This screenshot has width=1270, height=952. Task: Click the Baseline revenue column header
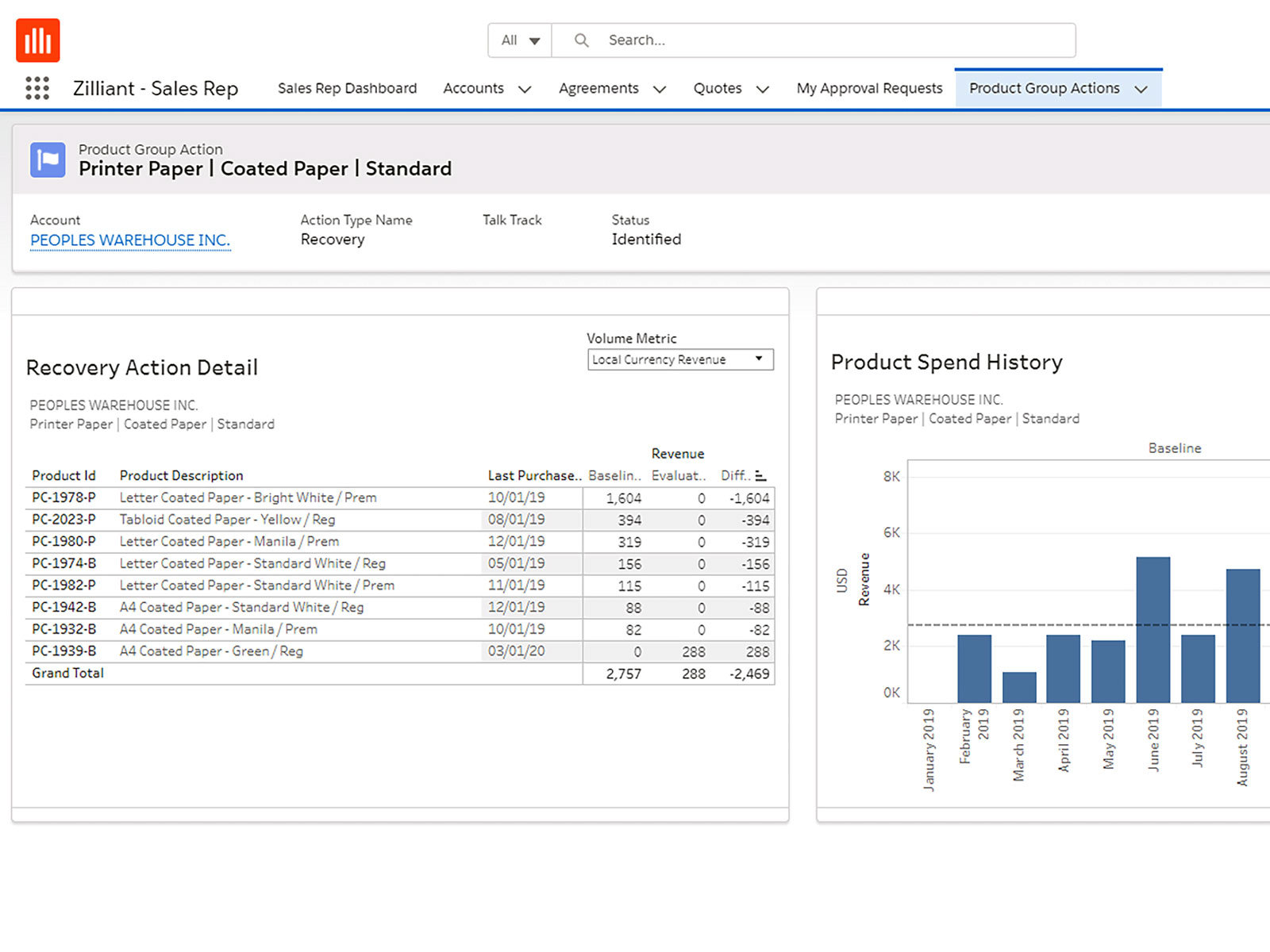tap(614, 475)
